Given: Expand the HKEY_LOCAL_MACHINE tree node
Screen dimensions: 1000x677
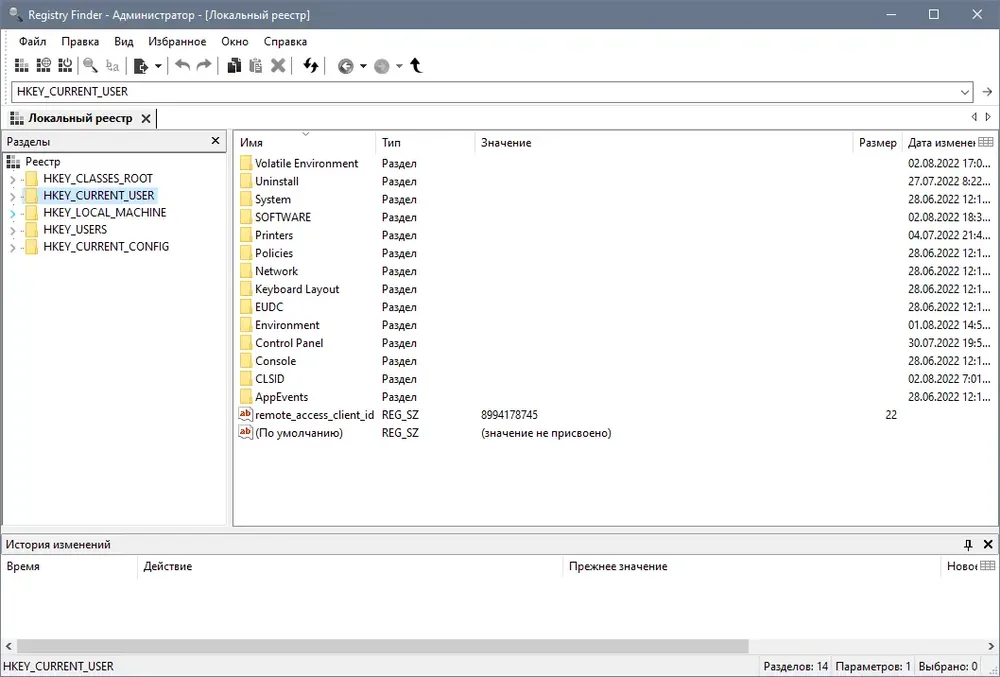Looking at the screenshot, I should (x=12, y=214).
